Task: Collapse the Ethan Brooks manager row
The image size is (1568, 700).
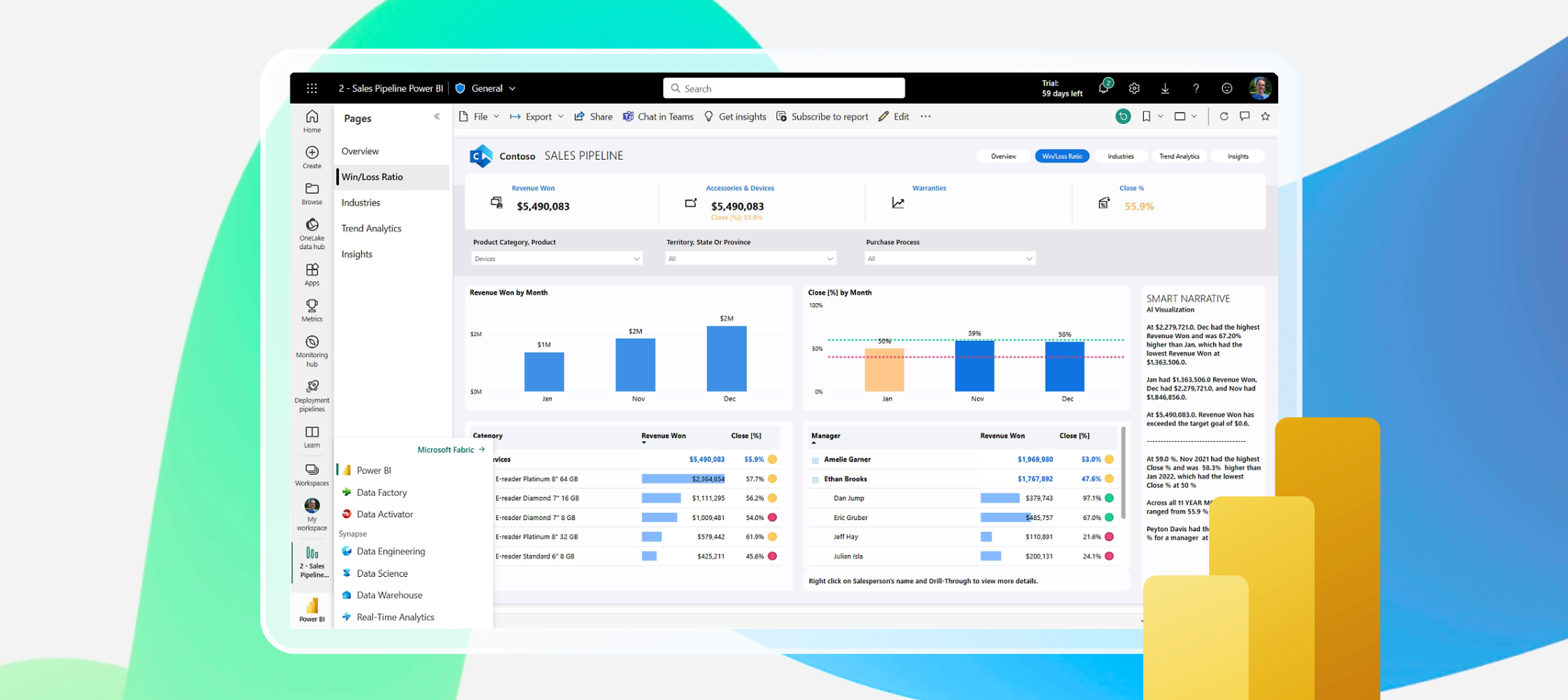Action: pyautogui.click(x=815, y=479)
